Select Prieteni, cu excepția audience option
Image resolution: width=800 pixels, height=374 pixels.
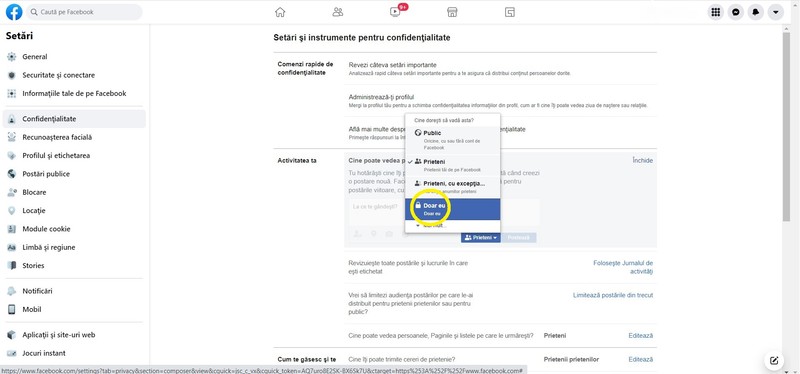click(453, 187)
